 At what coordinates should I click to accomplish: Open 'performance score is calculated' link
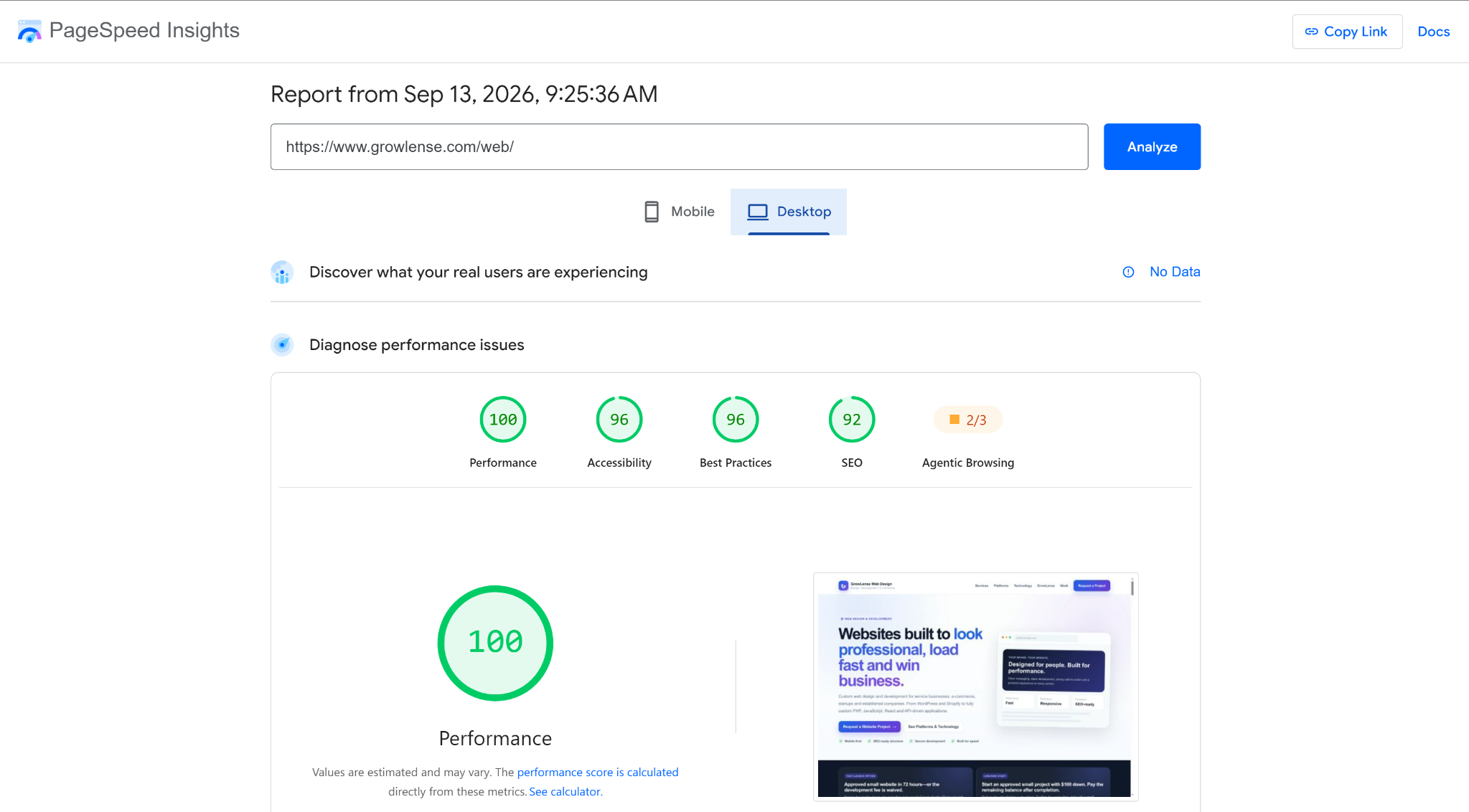click(x=598, y=773)
